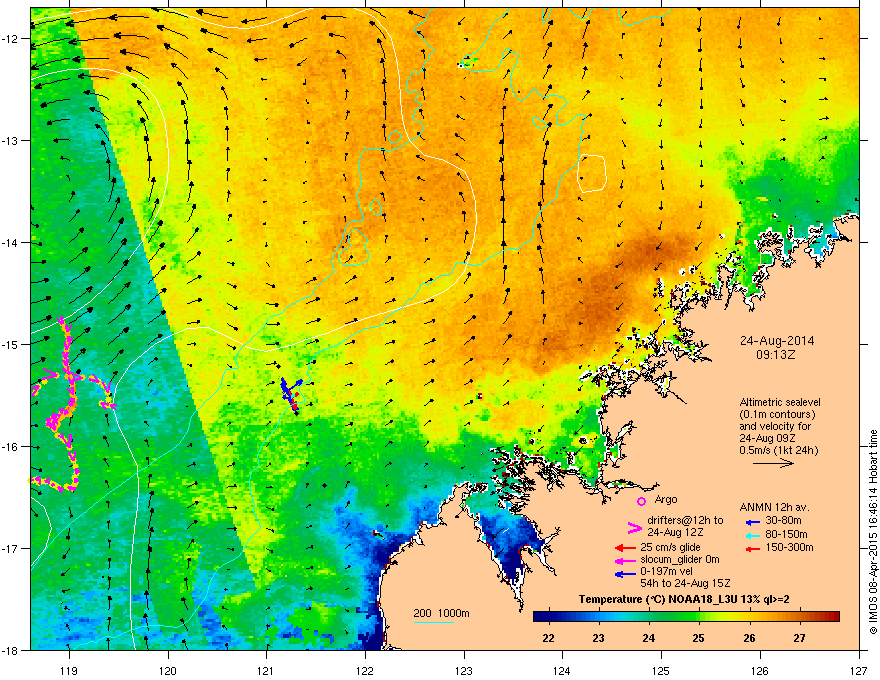Click the color bar tick label 26
This screenshot has height=680, width=880.
(749, 638)
